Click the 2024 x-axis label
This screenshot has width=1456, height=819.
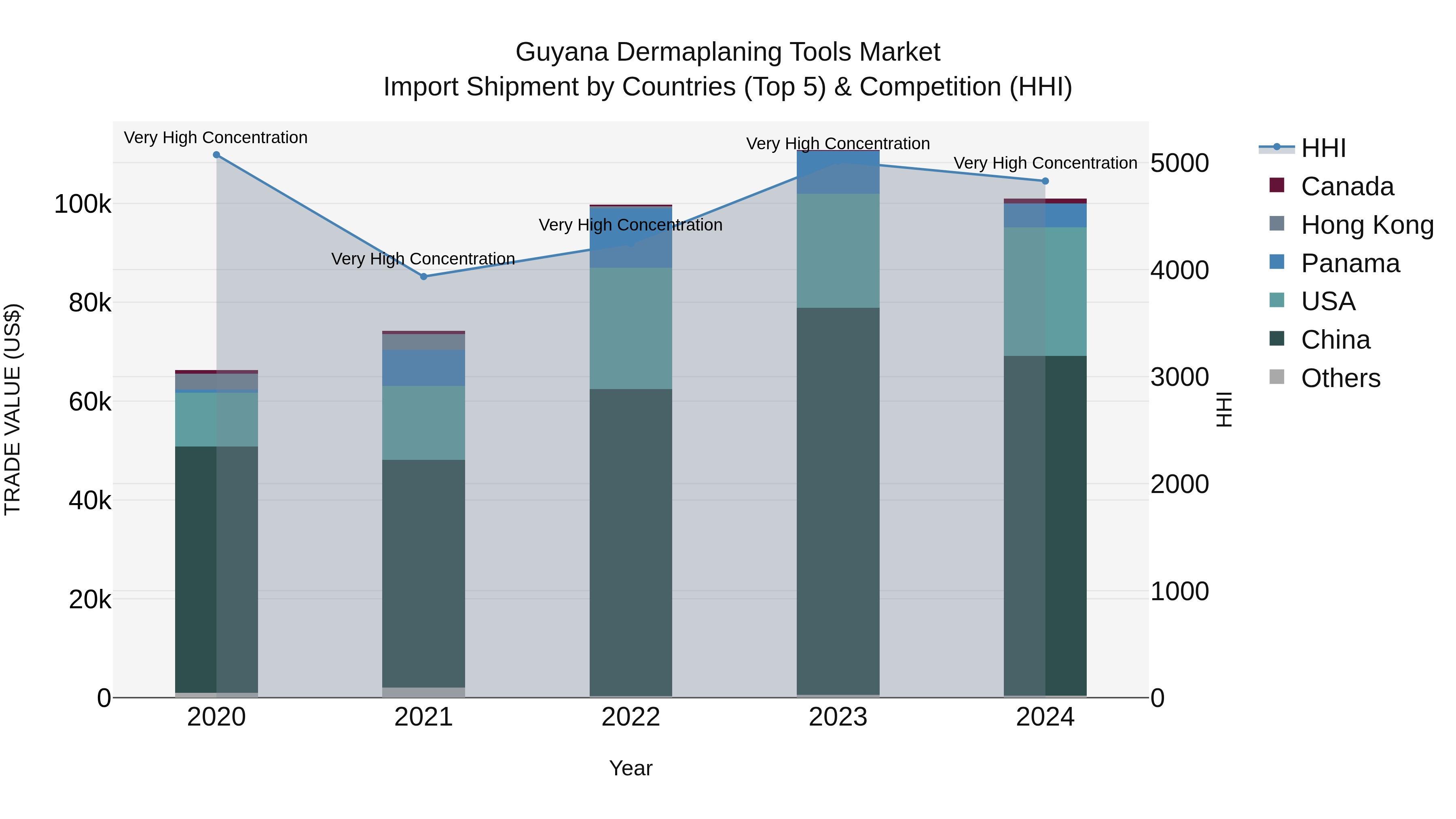(1045, 717)
